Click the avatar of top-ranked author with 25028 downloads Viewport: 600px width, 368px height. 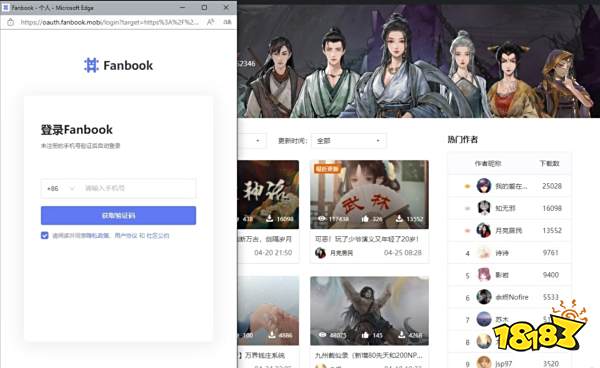tap(484, 186)
